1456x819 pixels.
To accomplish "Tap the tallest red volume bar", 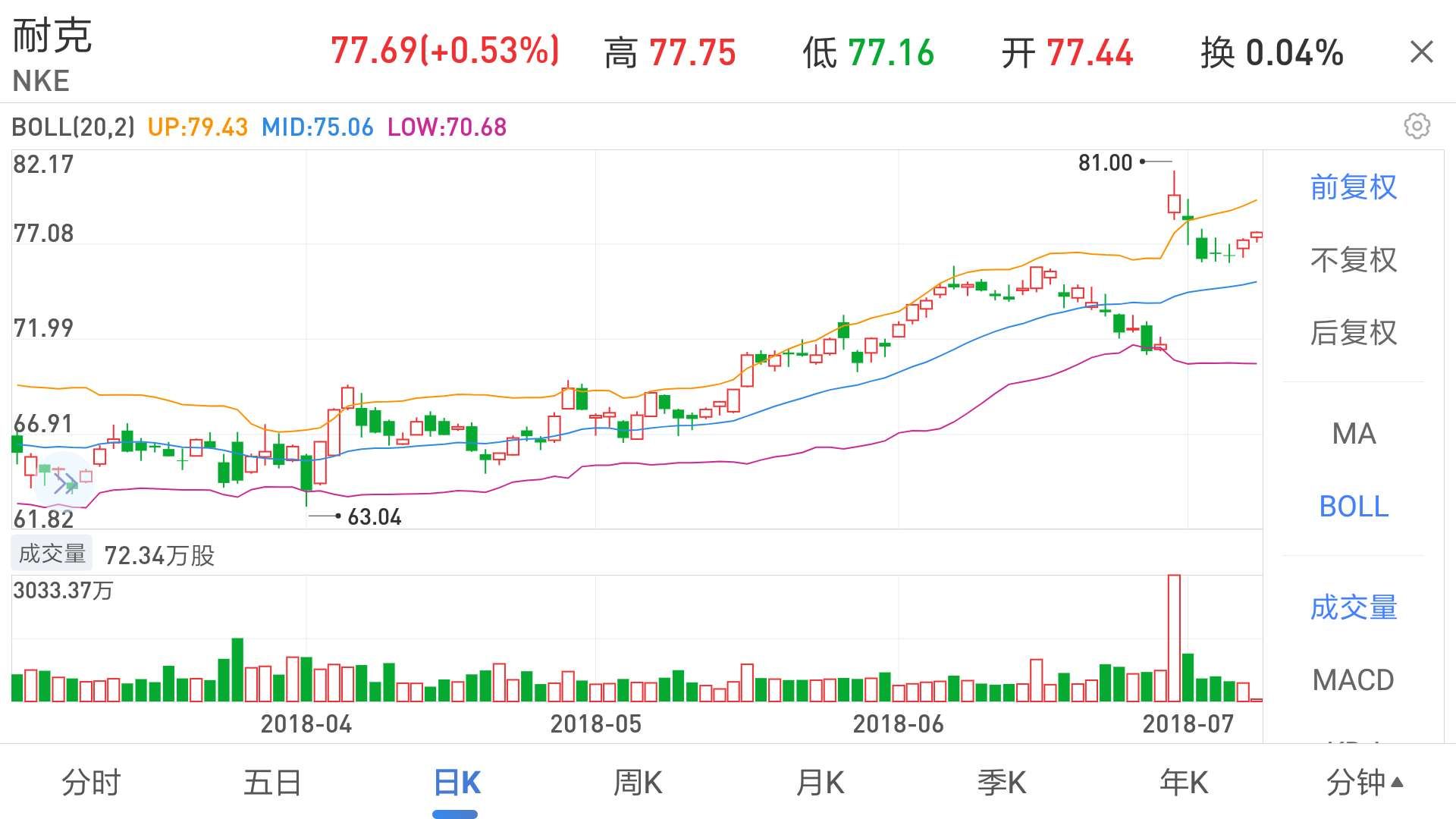I will (x=1174, y=639).
